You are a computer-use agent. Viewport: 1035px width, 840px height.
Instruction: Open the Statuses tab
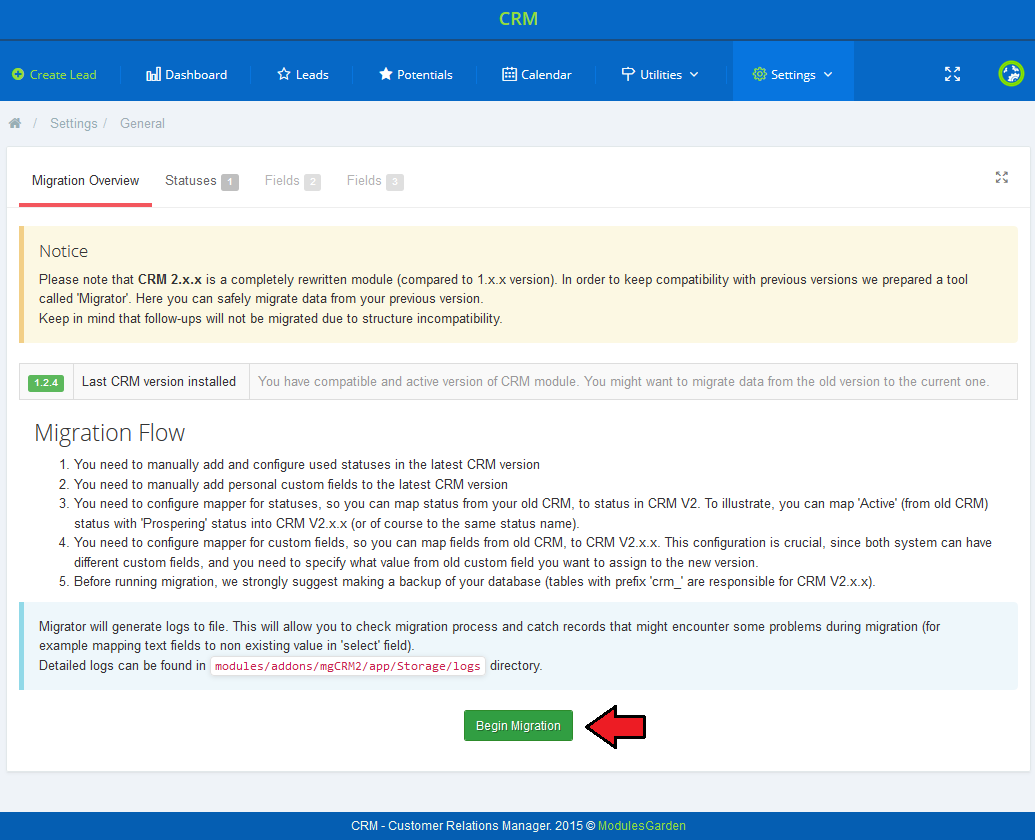coord(201,181)
